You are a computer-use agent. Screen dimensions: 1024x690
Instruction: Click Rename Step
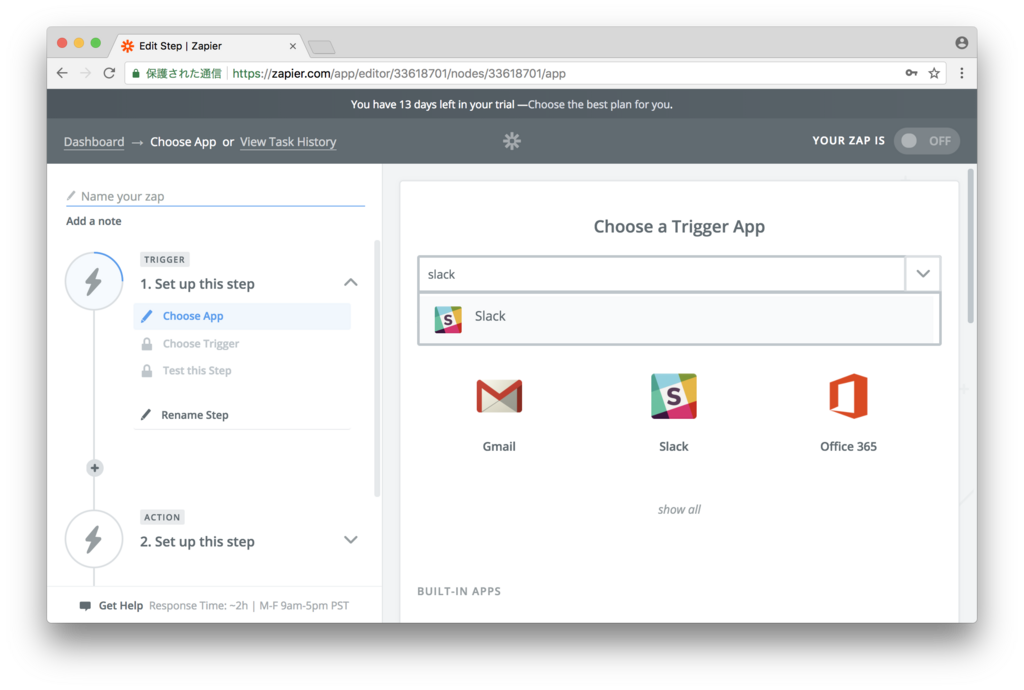pyautogui.click(x=195, y=415)
